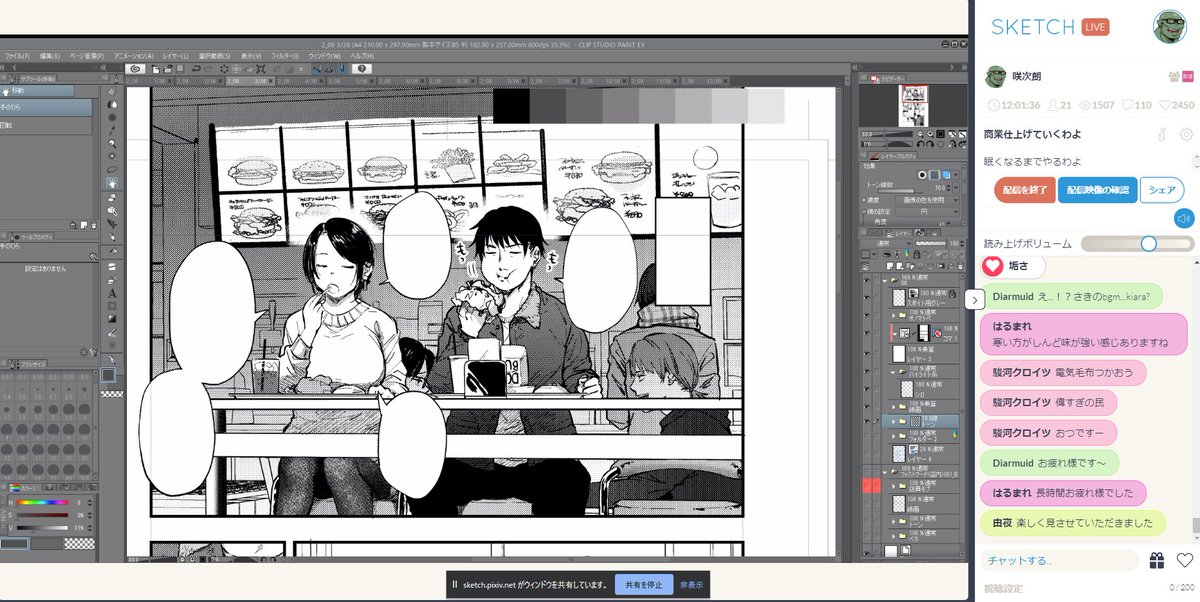Click the Undo arrow icon

click(x=196, y=68)
